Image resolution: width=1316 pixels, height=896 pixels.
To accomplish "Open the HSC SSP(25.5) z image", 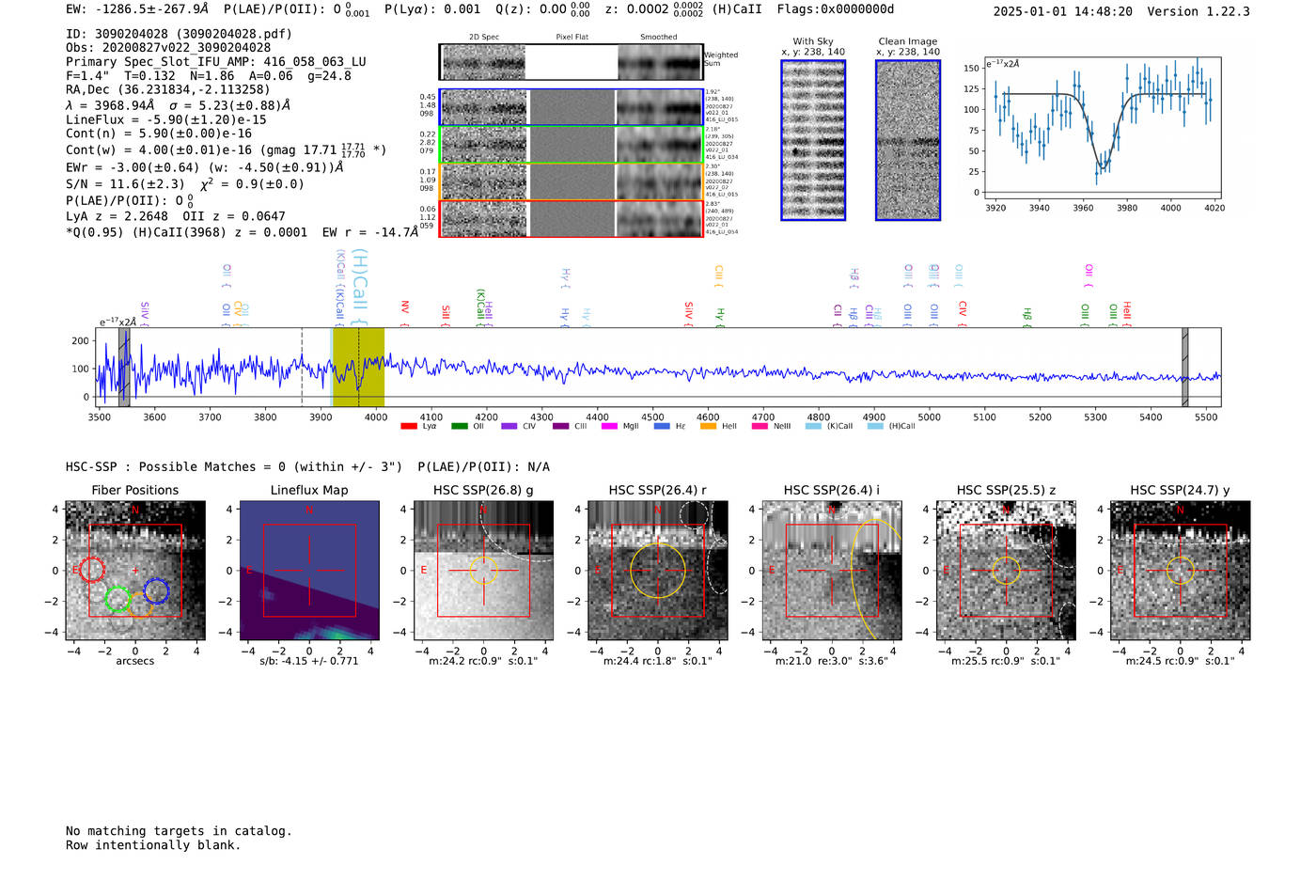I will [x=1006, y=571].
